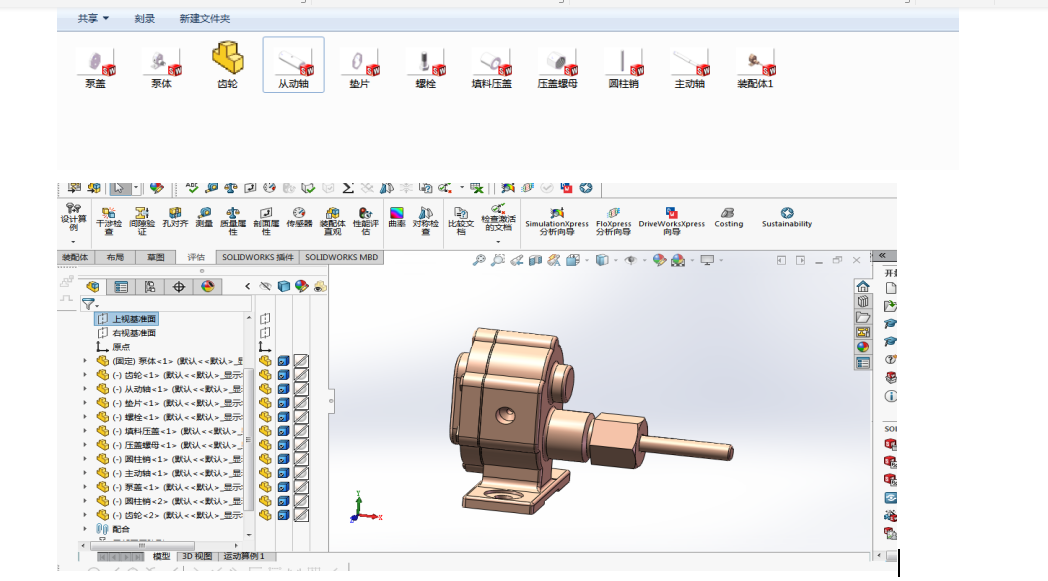The width and height of the screenshot is (1048, 581).
Task: Toggle transparency box for 齿轮<1> row
Action: point(300,375)
